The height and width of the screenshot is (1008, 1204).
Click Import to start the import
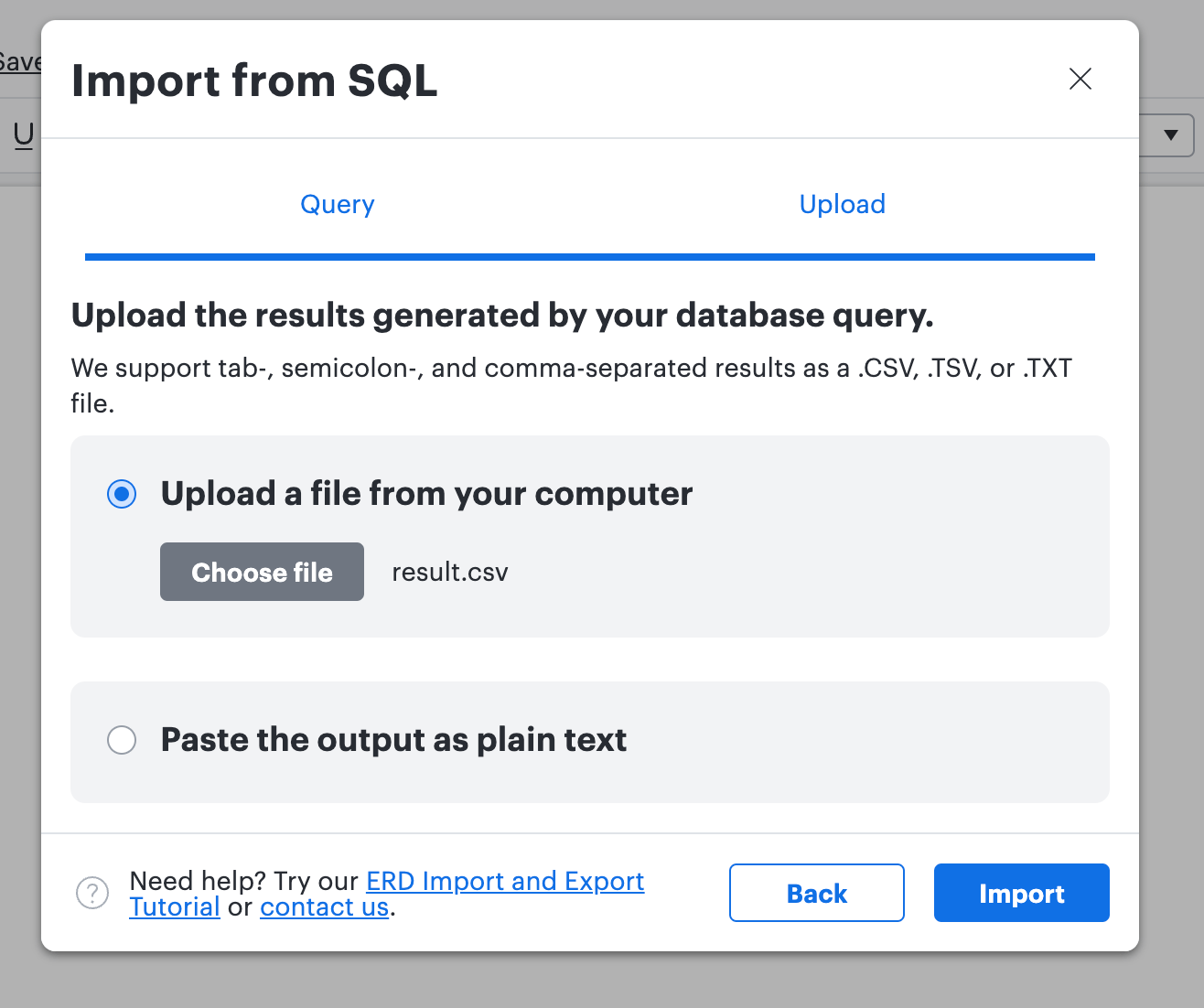(x=1021, y=893)
